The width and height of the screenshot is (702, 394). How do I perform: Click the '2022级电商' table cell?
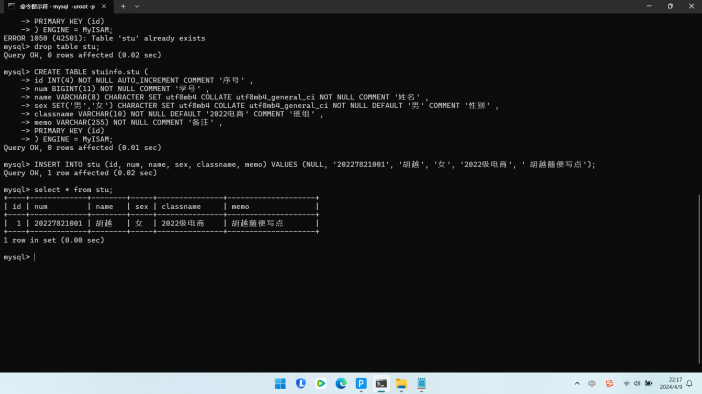(x=183, y=223)
